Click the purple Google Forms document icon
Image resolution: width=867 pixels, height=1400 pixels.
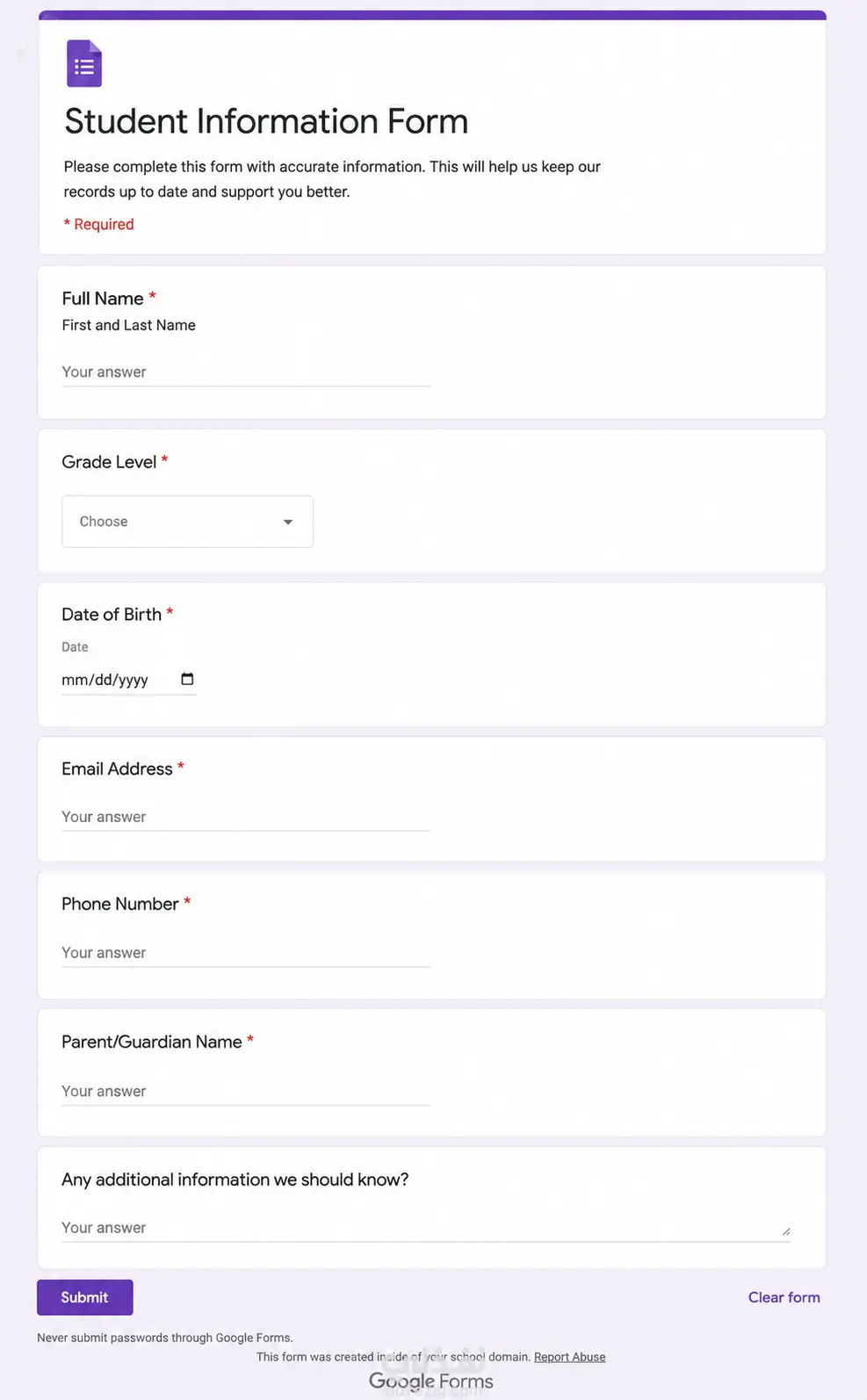84,63
